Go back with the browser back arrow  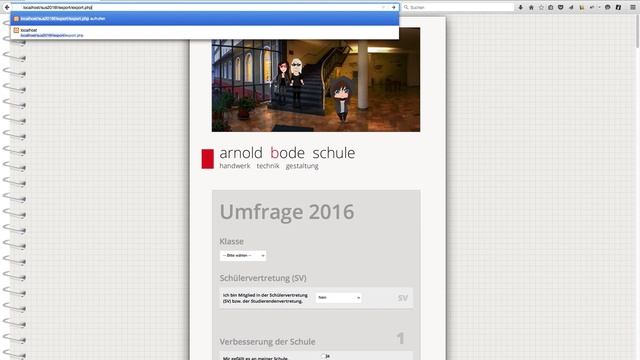[x=7, y=7]
